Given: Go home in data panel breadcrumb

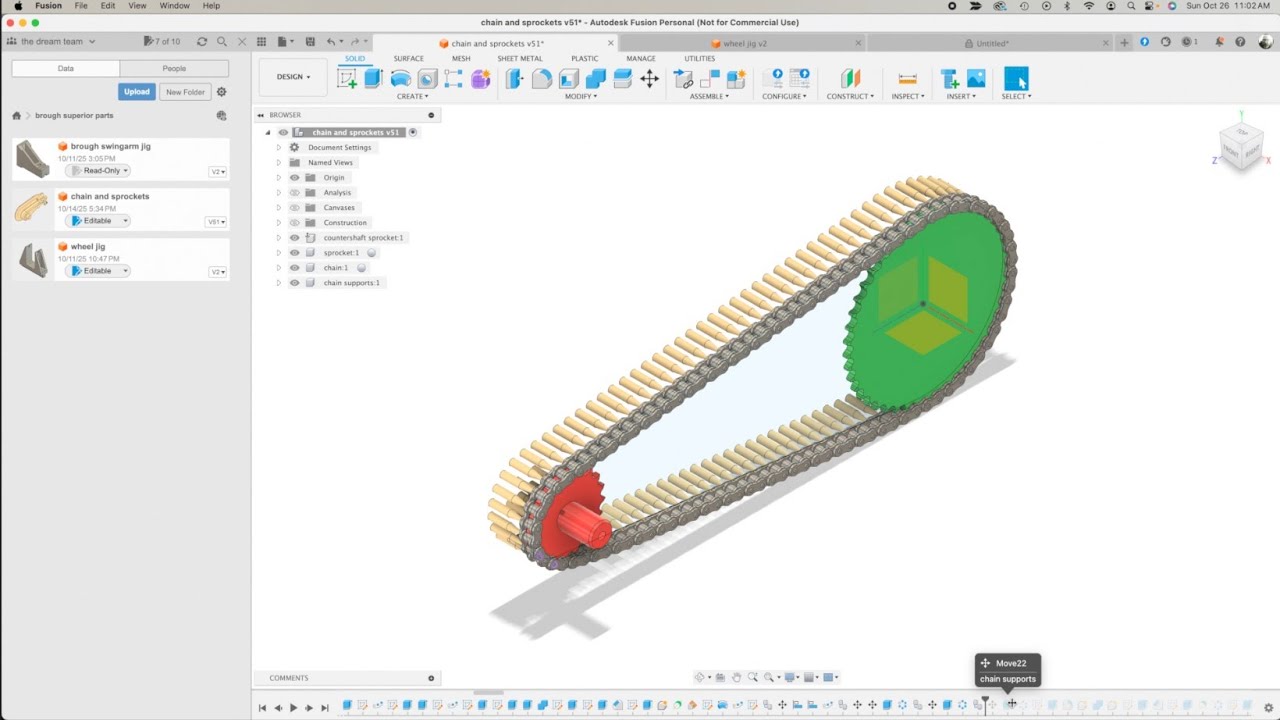Looking at the screenshot, I should point(17,115).
